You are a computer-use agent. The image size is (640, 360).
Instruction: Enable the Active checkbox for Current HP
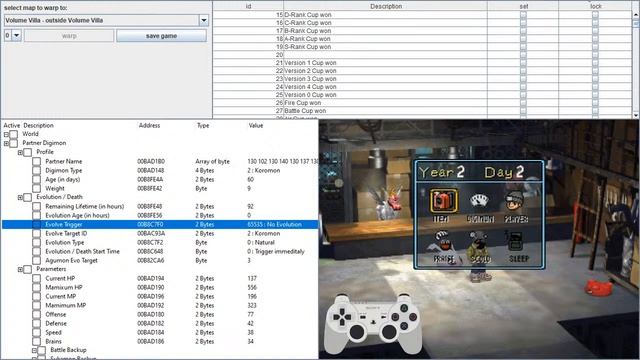pos(36,278)
